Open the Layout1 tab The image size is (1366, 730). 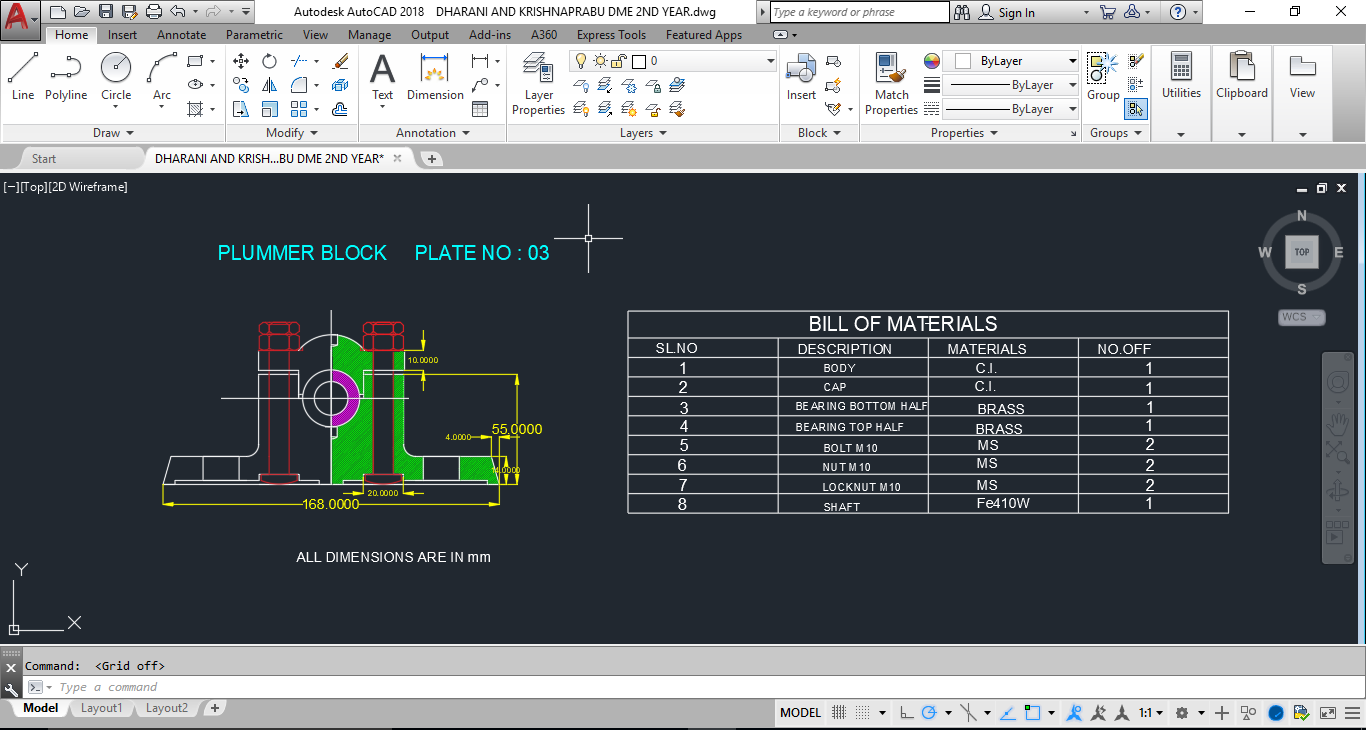point(101,708)
